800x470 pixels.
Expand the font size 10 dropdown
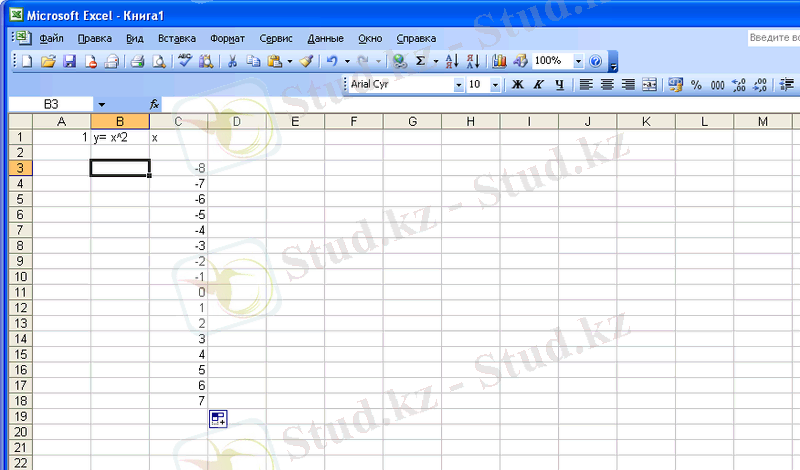496,85
